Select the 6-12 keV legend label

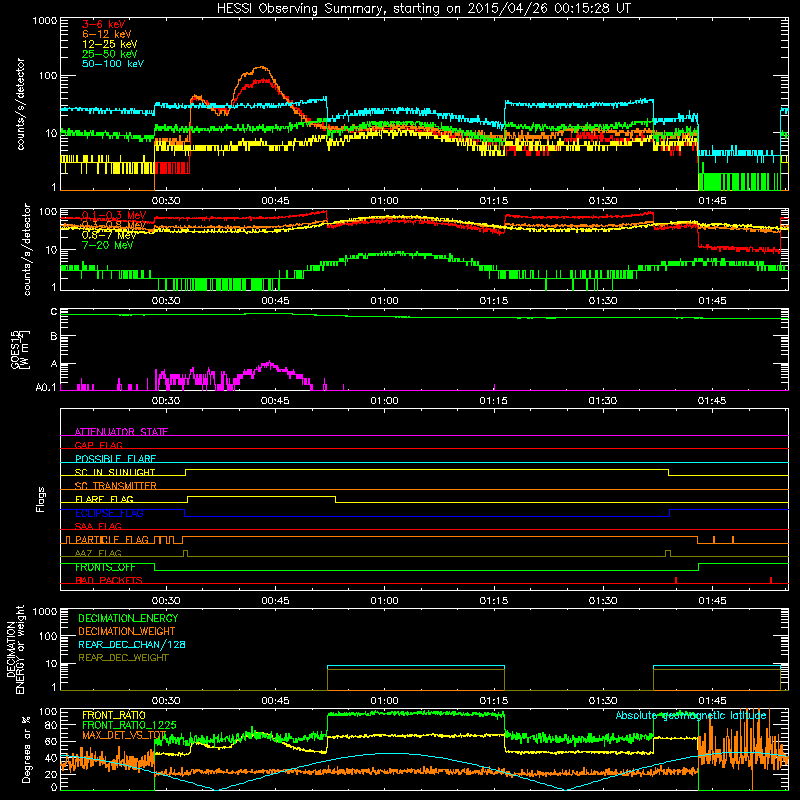tap(107, 34)
